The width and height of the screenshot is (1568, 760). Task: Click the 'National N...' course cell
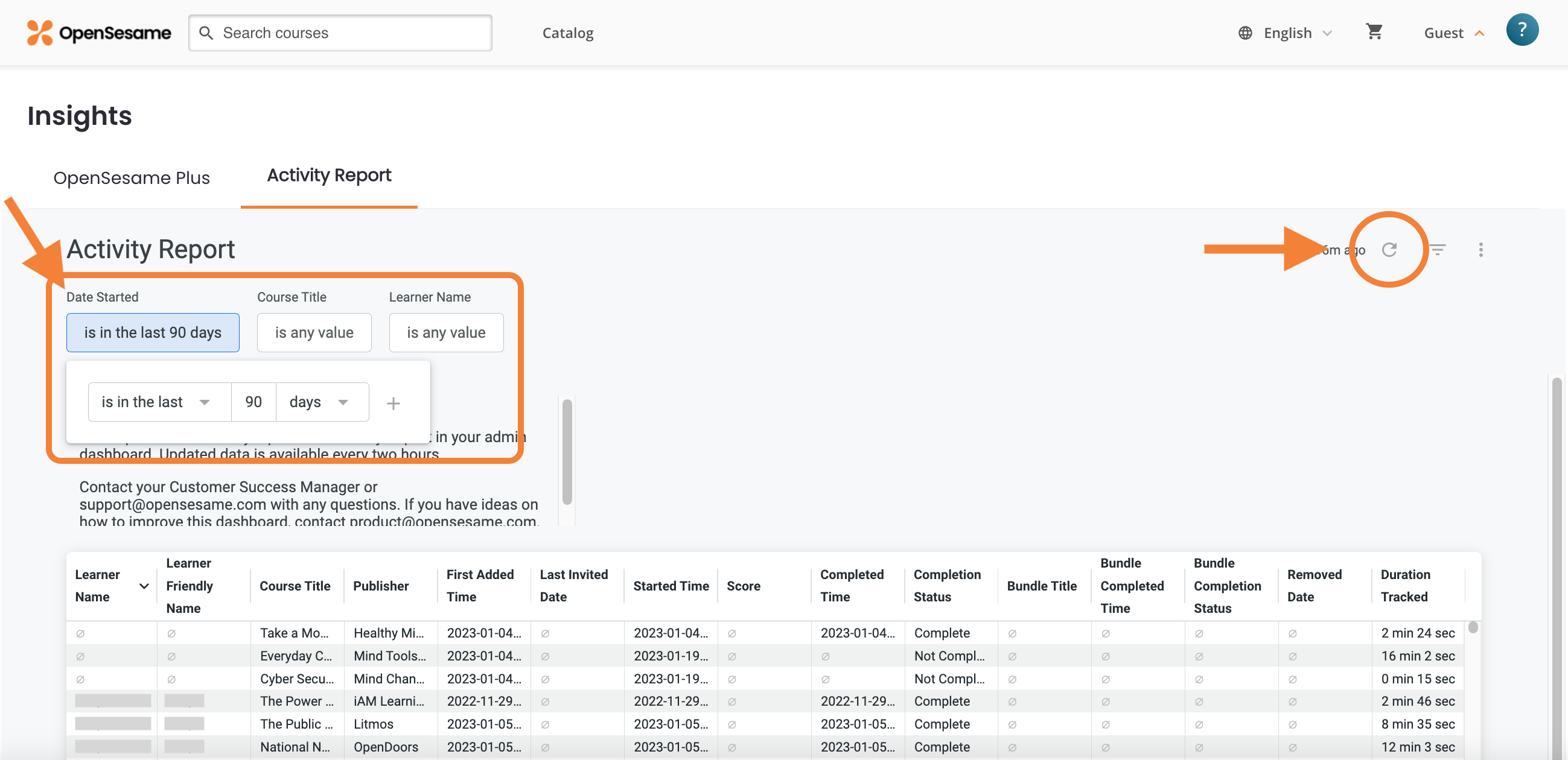pyautogui.click(x=297, y=747)
